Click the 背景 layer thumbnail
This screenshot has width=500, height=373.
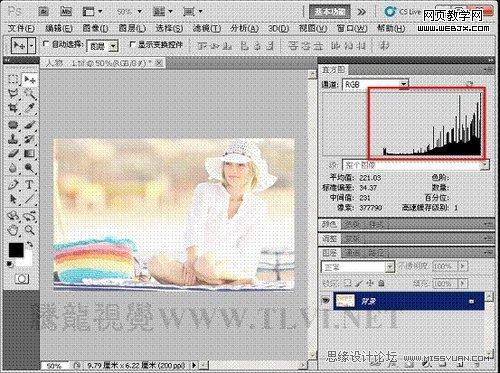pos(345,301)
